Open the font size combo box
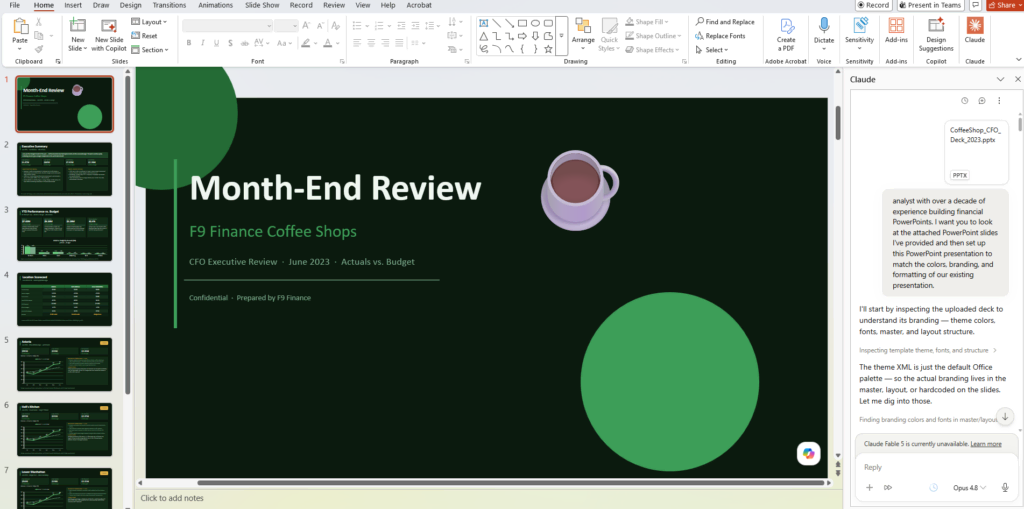This screenshot has width=1024, height=509. (x=286, y=25)
